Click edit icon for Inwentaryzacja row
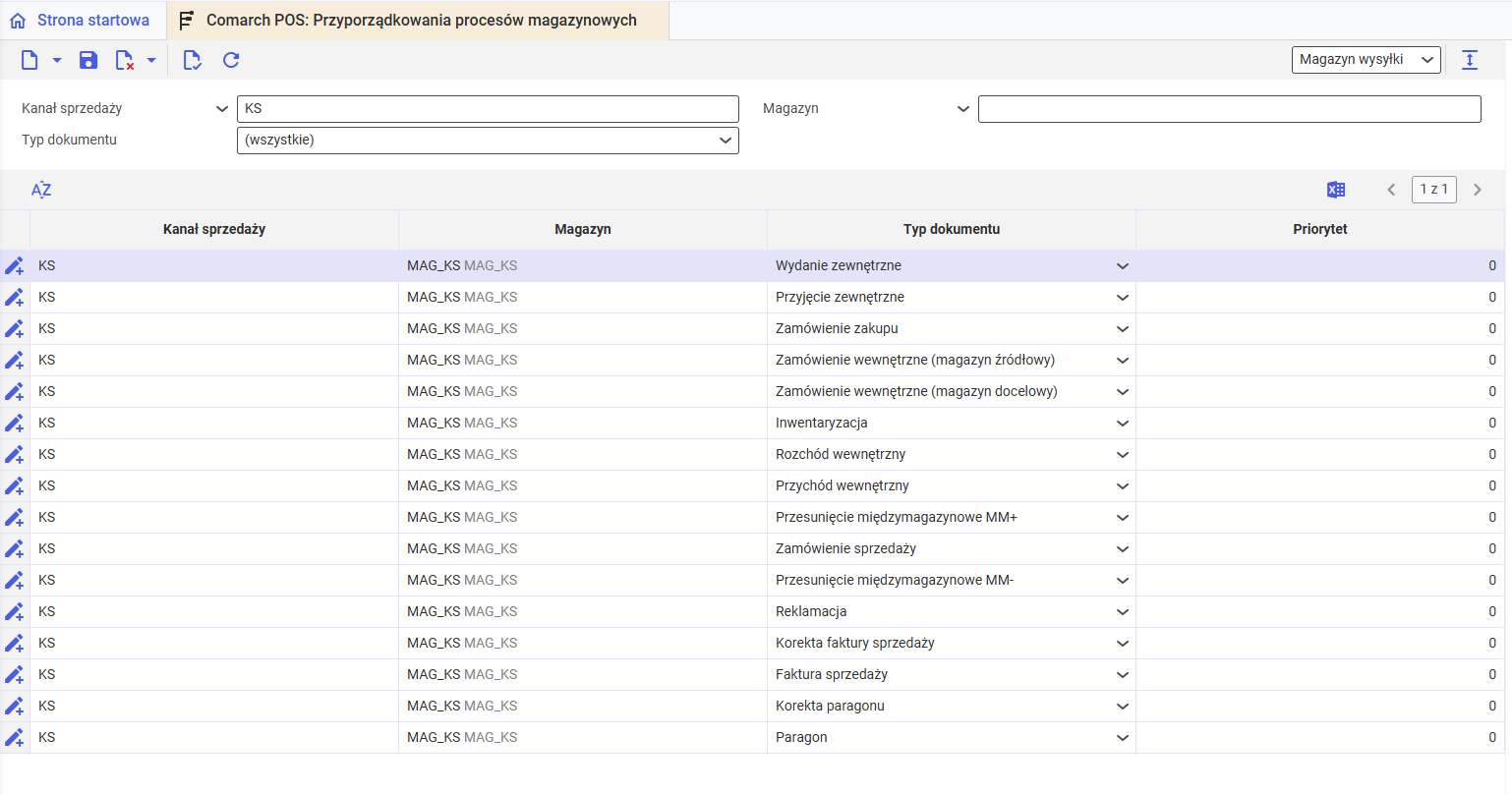Image resolution: width=1512 pixels, height=795 pixels. pos(15,424)
